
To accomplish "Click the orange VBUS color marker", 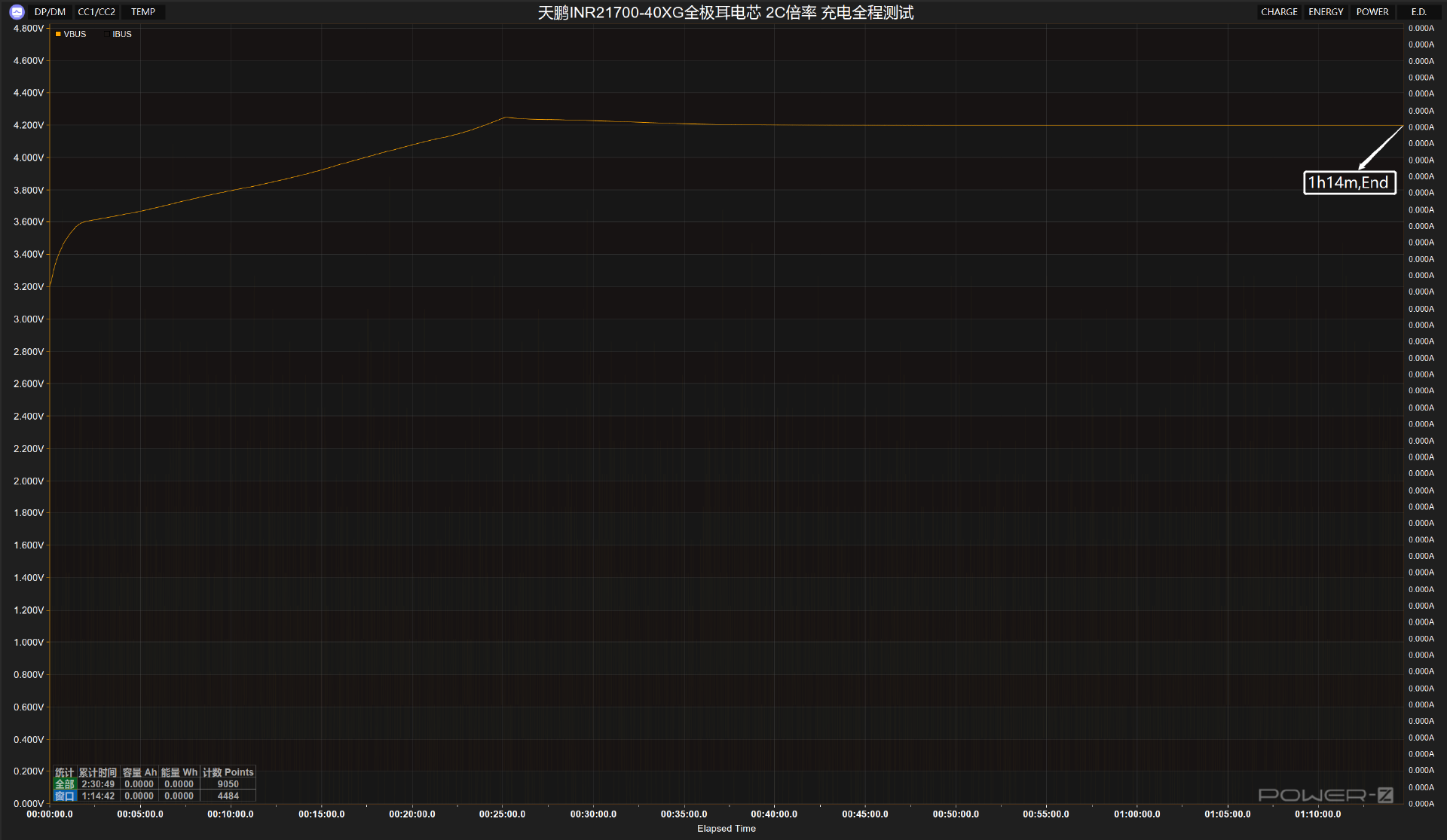I will [x=58, y=34].
